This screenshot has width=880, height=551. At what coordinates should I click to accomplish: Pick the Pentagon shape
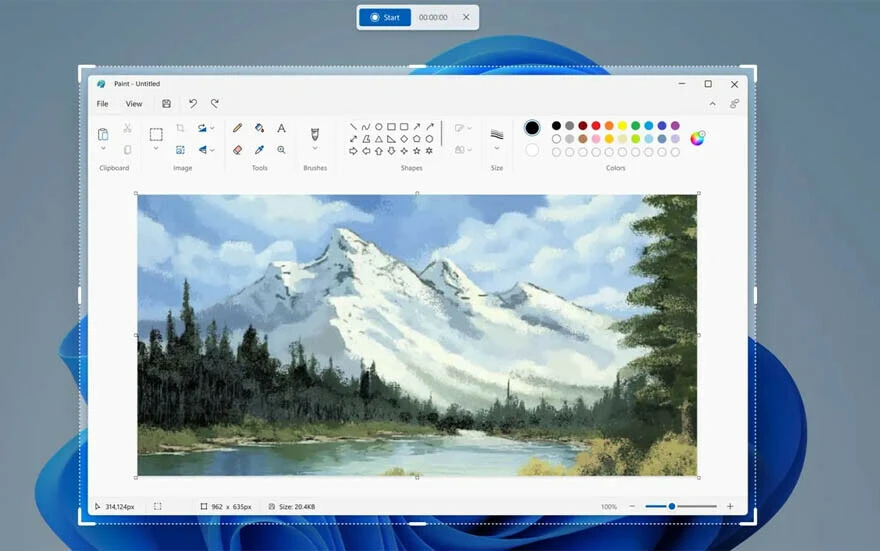416,139
